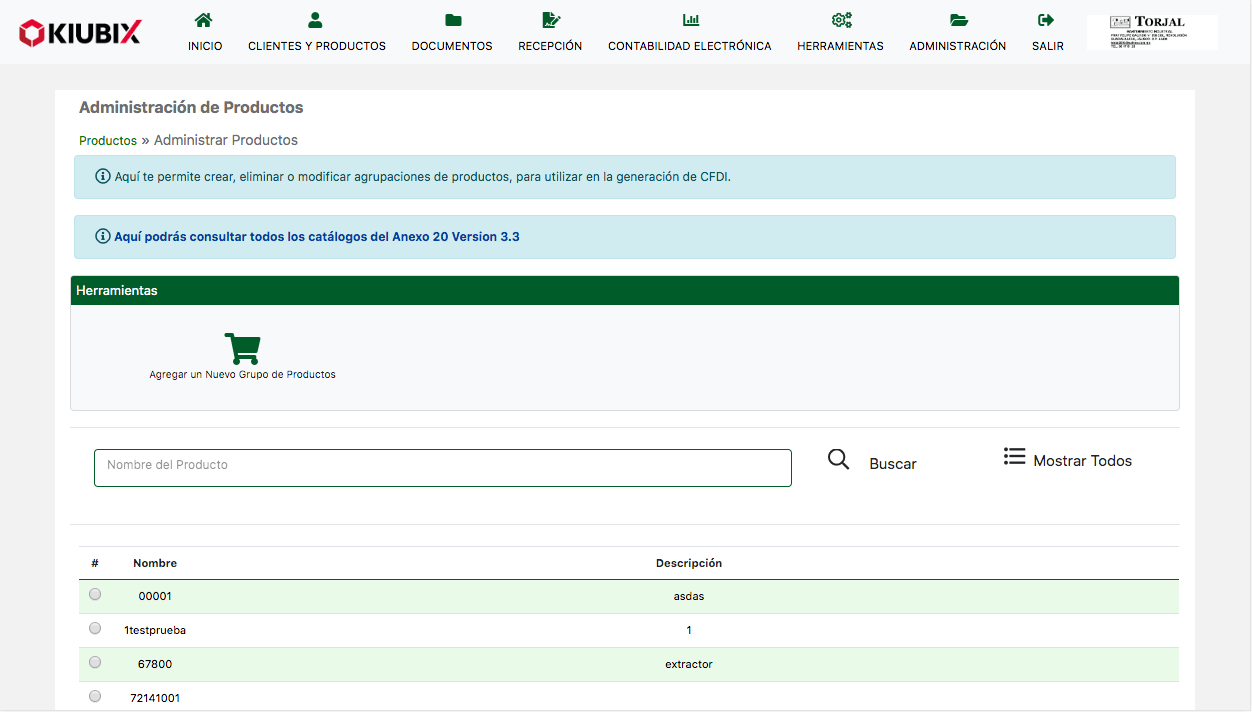Screen dimensions: 1252x712
Task: Click the Kiubix logo
Action: click(x=80, y=33)
